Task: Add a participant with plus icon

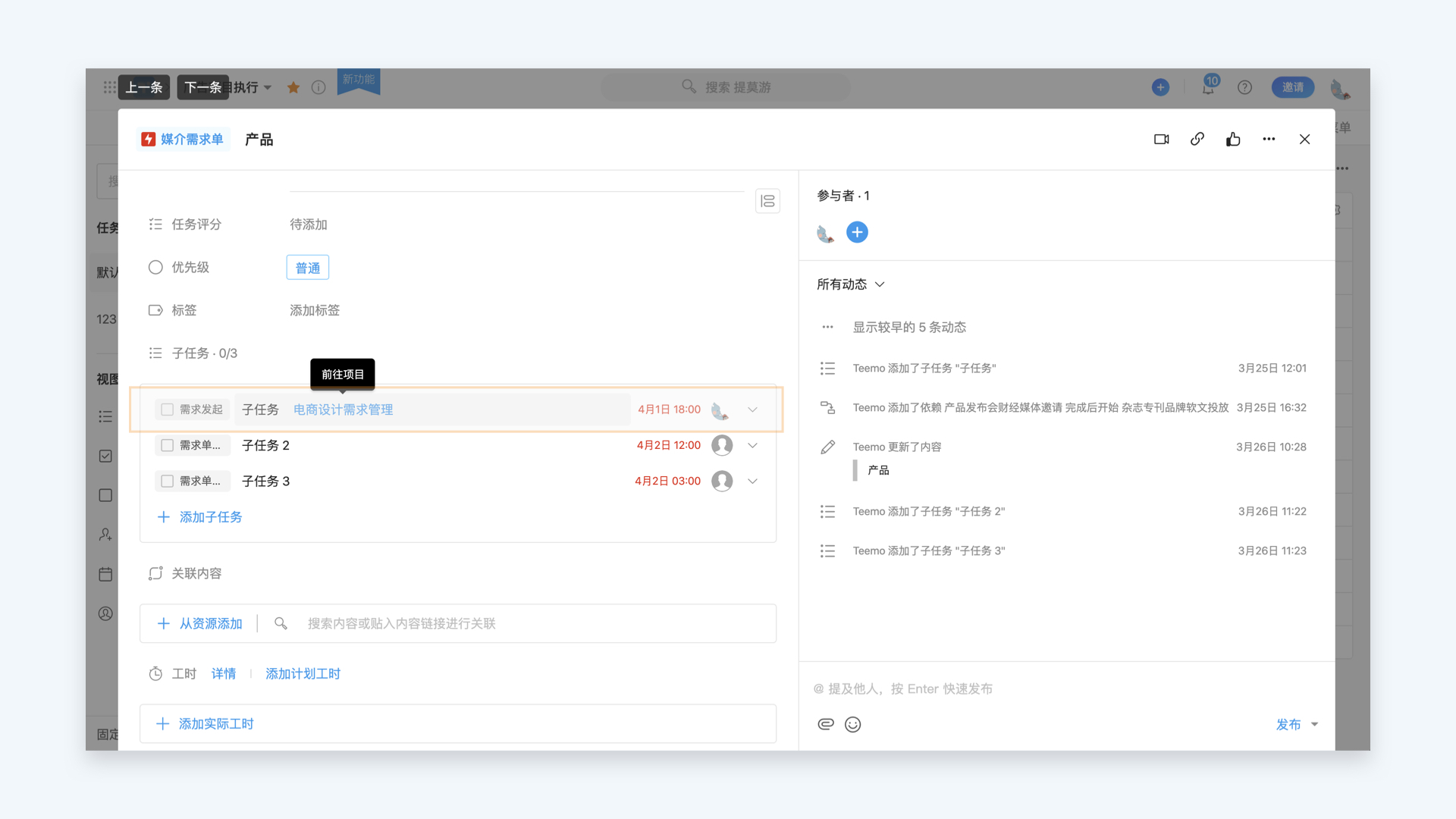Action: [x=857, y=232]
